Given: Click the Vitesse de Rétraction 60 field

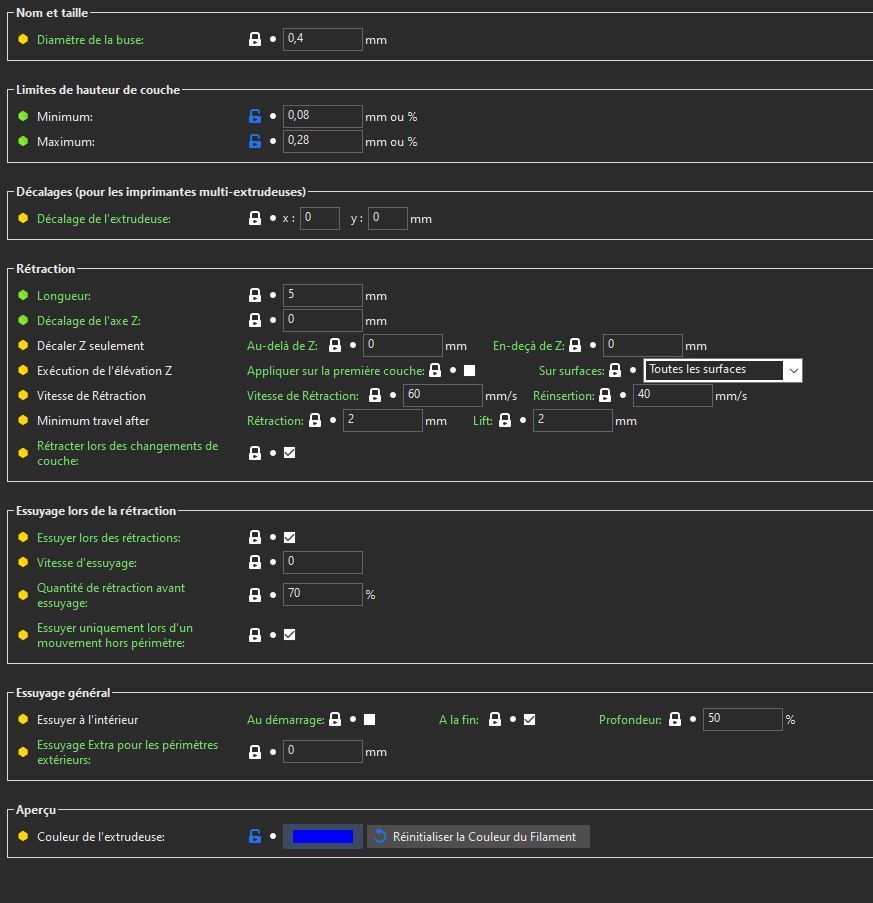Looking at the screenshot, I should tap(442, 395).
